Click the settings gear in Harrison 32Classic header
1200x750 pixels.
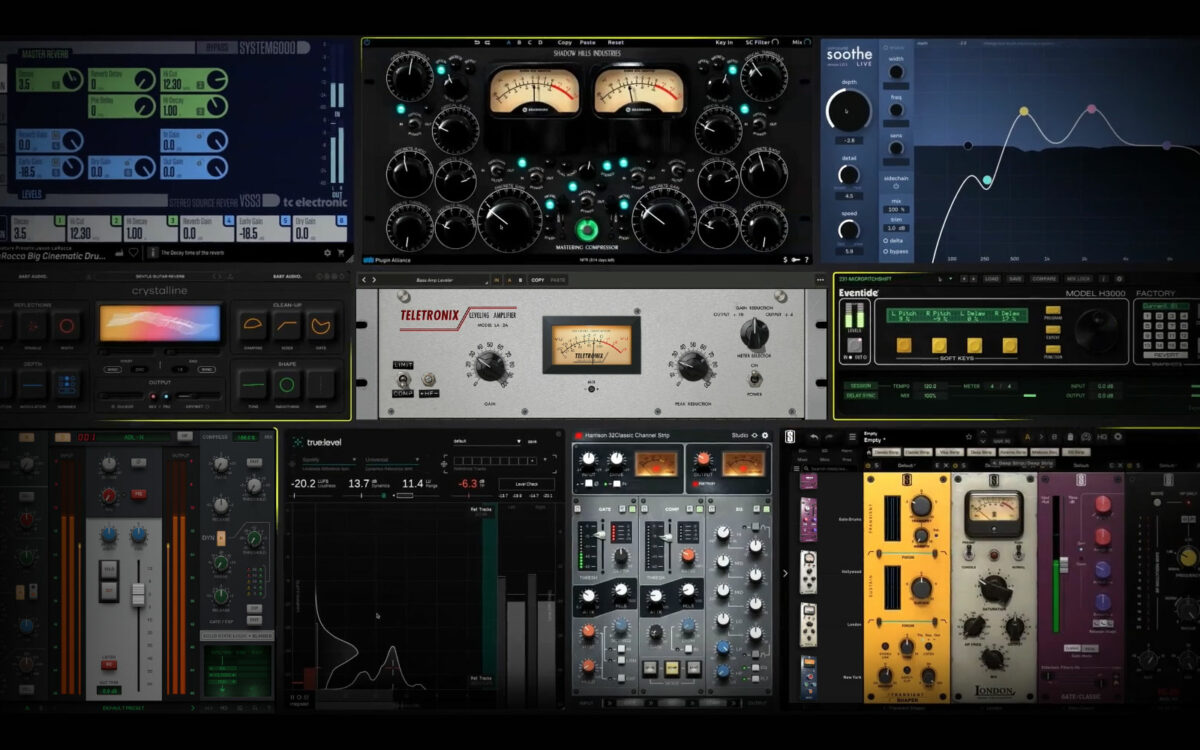[766, 435]
